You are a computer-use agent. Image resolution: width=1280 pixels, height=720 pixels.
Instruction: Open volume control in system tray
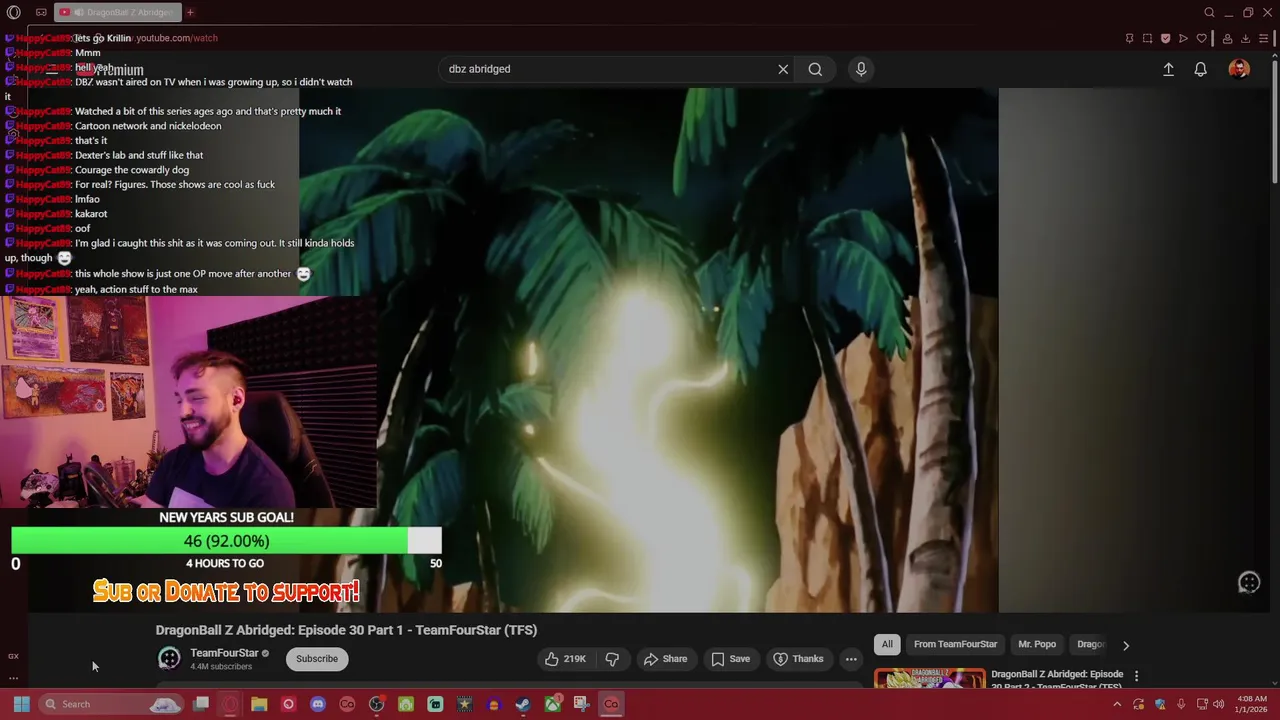pyautogui.click(x=1218, y=704)
